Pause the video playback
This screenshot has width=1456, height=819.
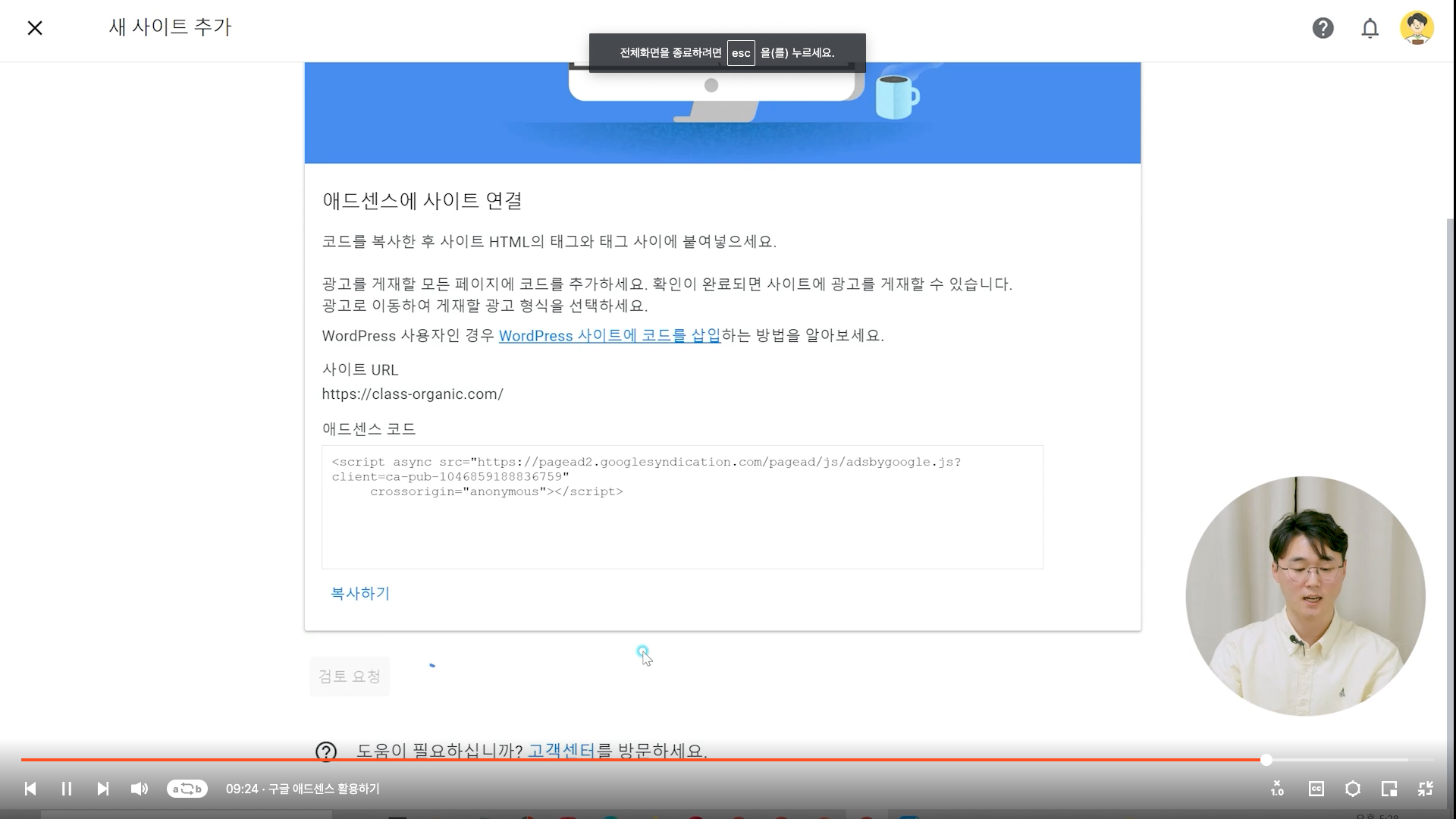pos(67,789)
